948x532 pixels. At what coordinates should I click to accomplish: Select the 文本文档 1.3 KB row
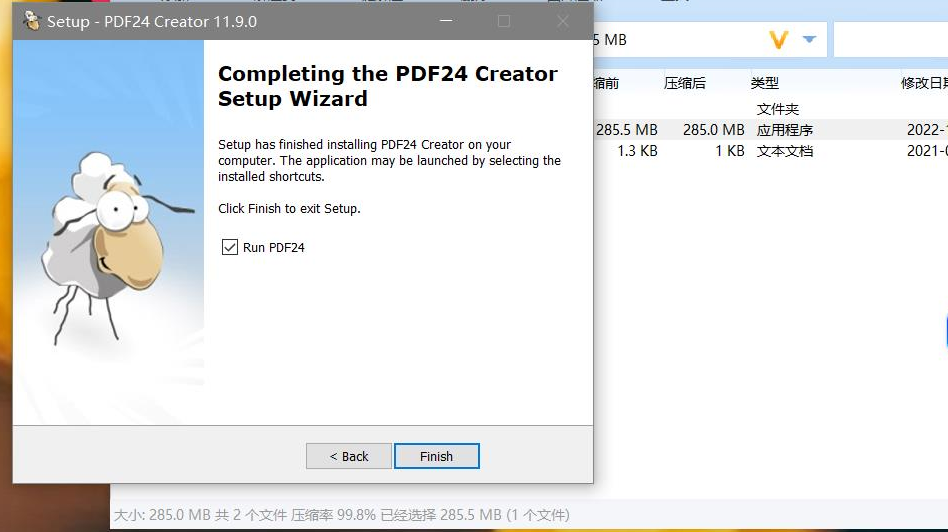pos(771,151)
